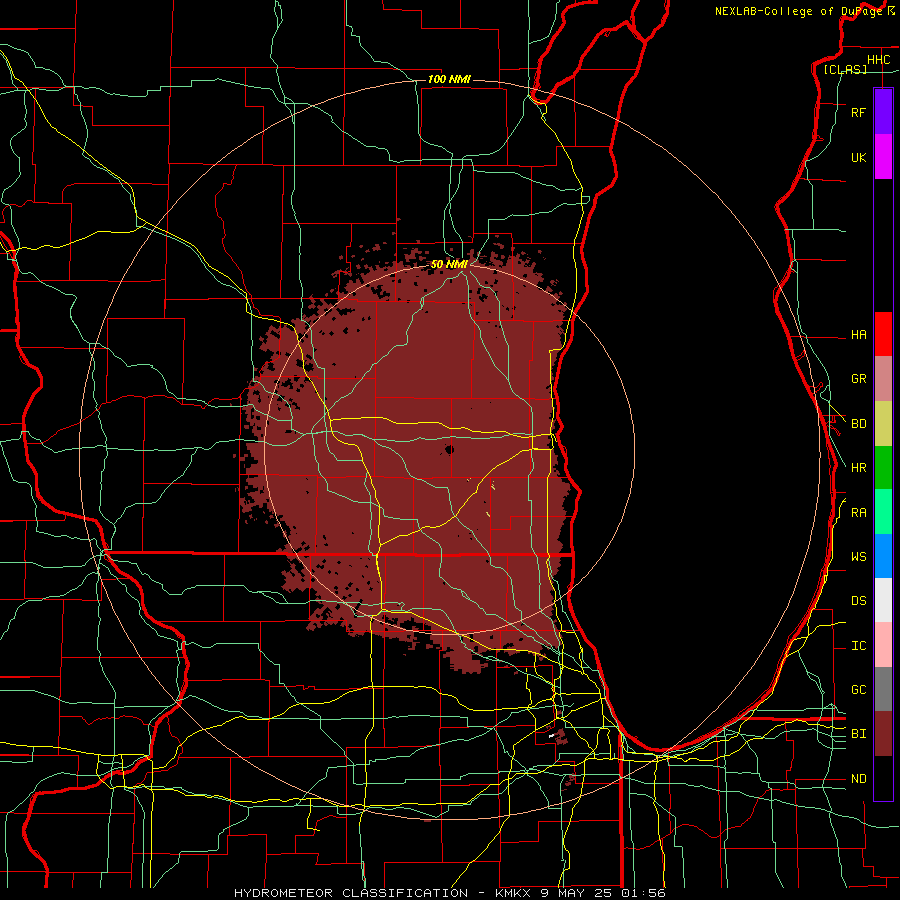
Task: Click the RF purple legend swatch
Action: coord(883,112)
